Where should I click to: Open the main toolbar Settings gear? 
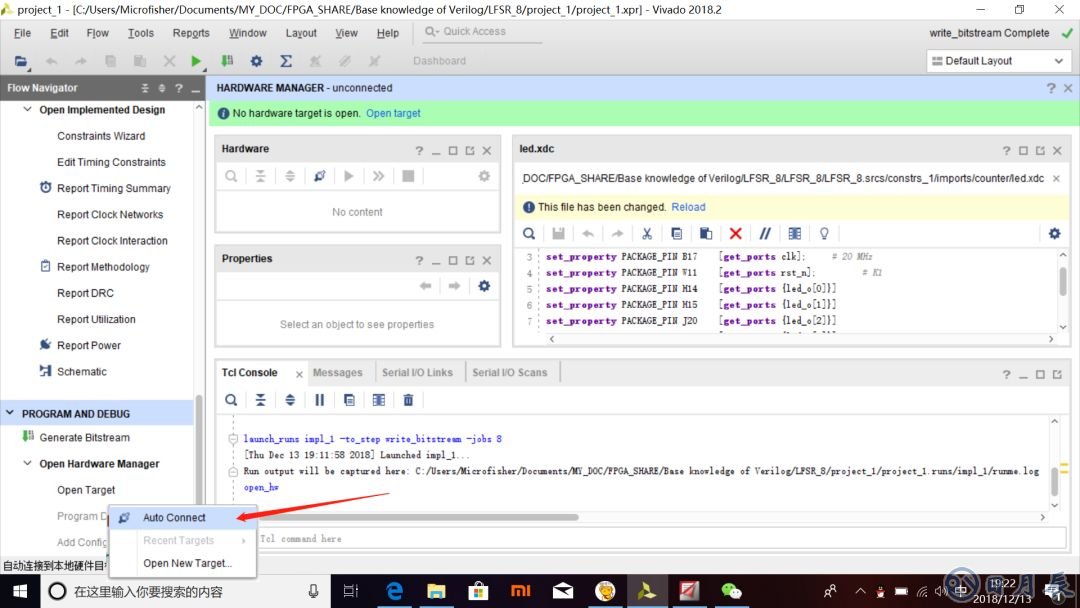click(x=257, y=61)
